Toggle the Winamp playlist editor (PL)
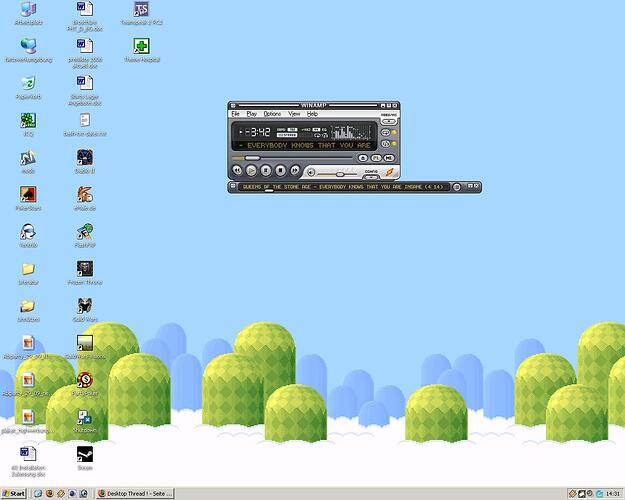The width and height of the screenshot is (625, 500). click(376, 158)
